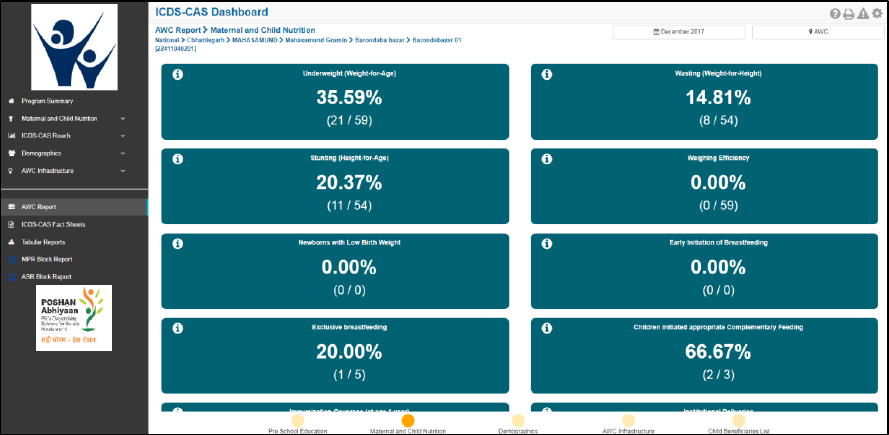Click Barondabazar 01 breadcrumb link
Screen dimensions: 889x435
click(437, 41)
